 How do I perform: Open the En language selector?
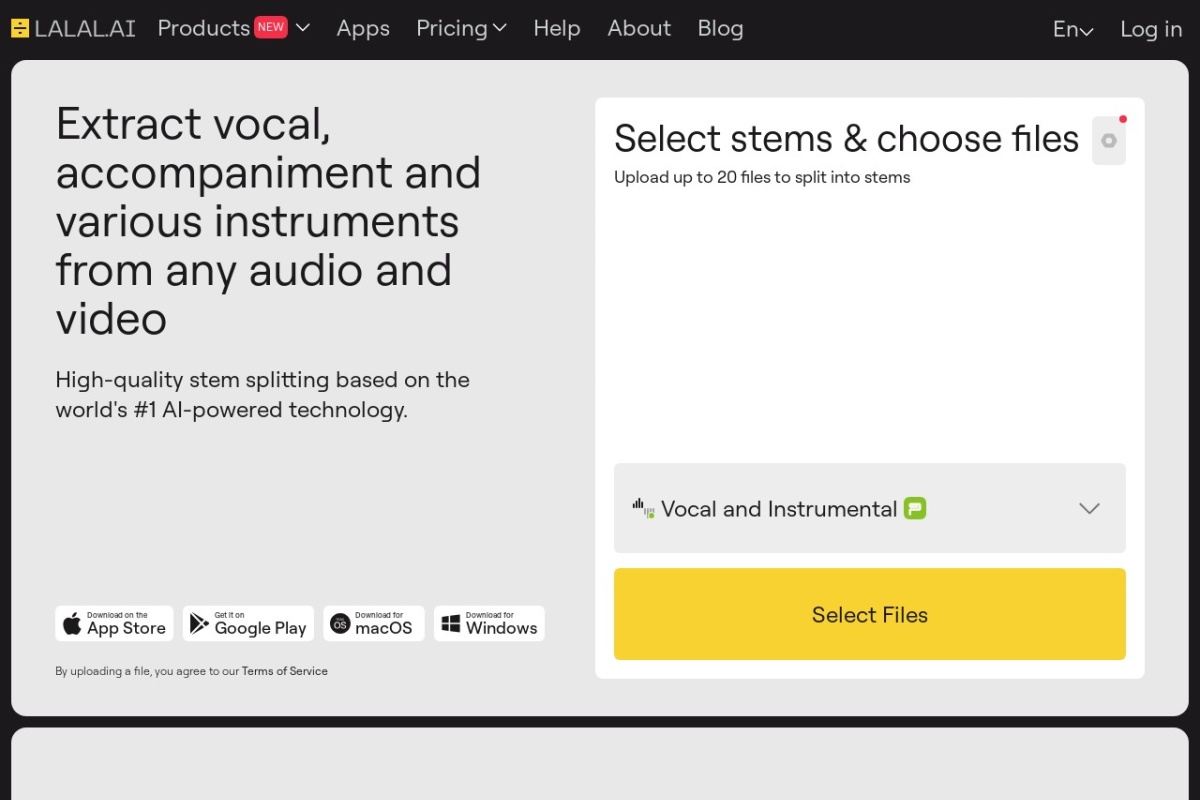click(x=1073, y=30)
